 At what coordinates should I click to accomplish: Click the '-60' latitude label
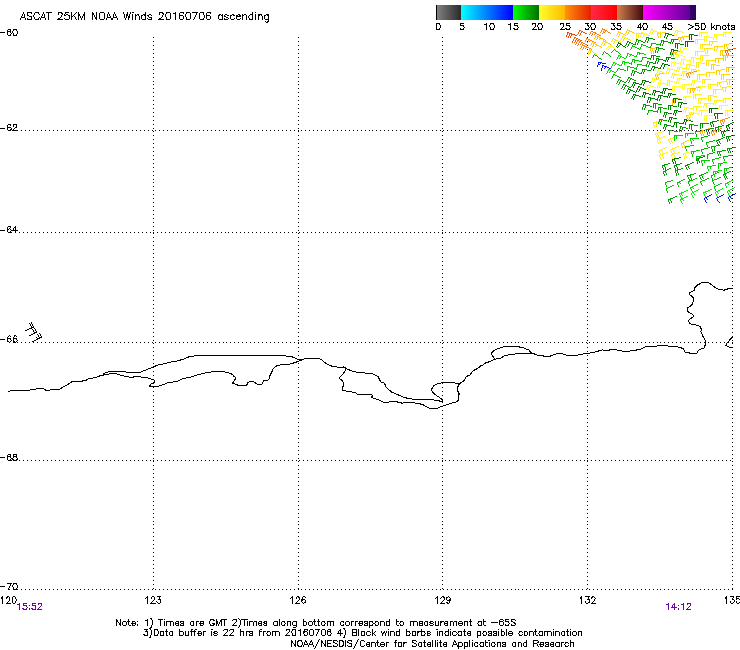9,33
